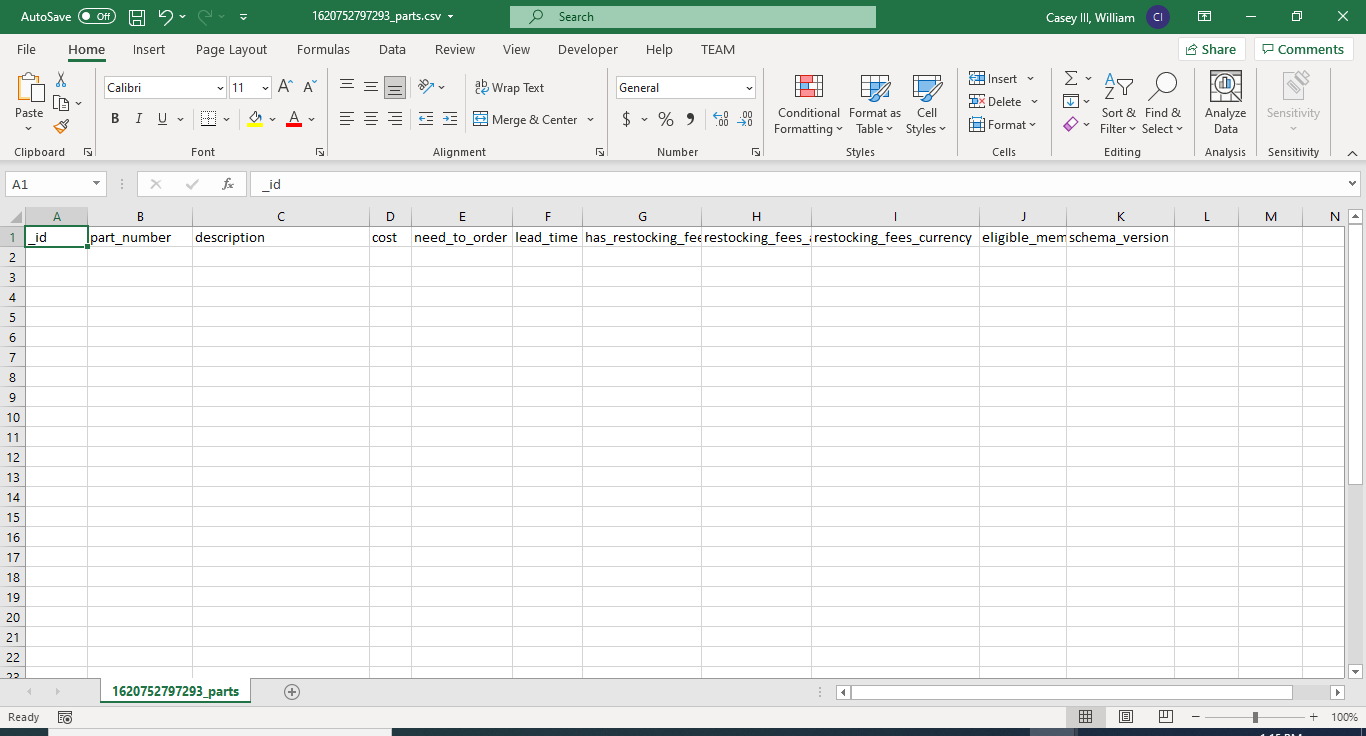Toggle Wrap Text
The width and height of the screenshot is (1366, 736).
tap(510, 88)
